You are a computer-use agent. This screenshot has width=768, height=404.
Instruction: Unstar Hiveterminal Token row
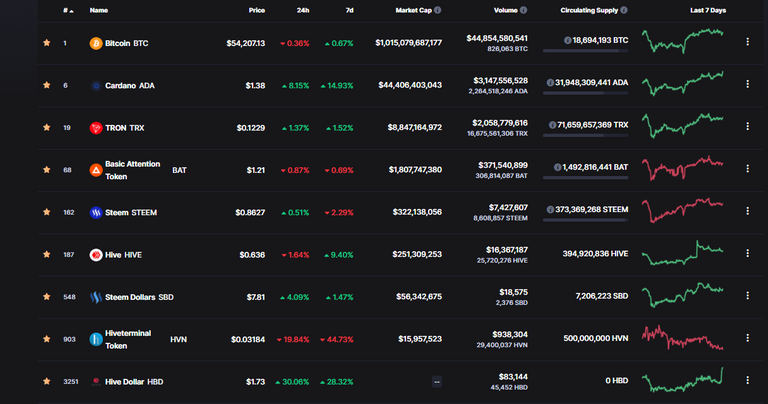click(x=47, y=339)
